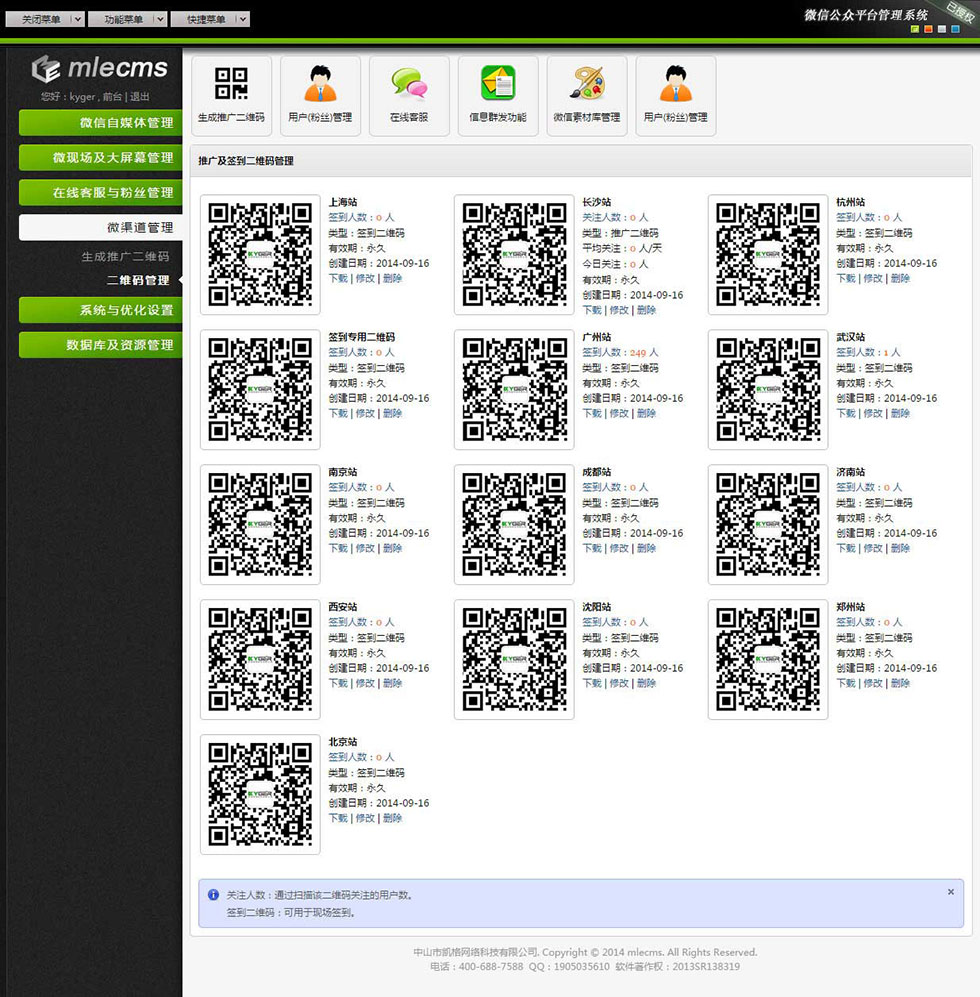Open the 郑州站 QR code image

click(768, 659)
